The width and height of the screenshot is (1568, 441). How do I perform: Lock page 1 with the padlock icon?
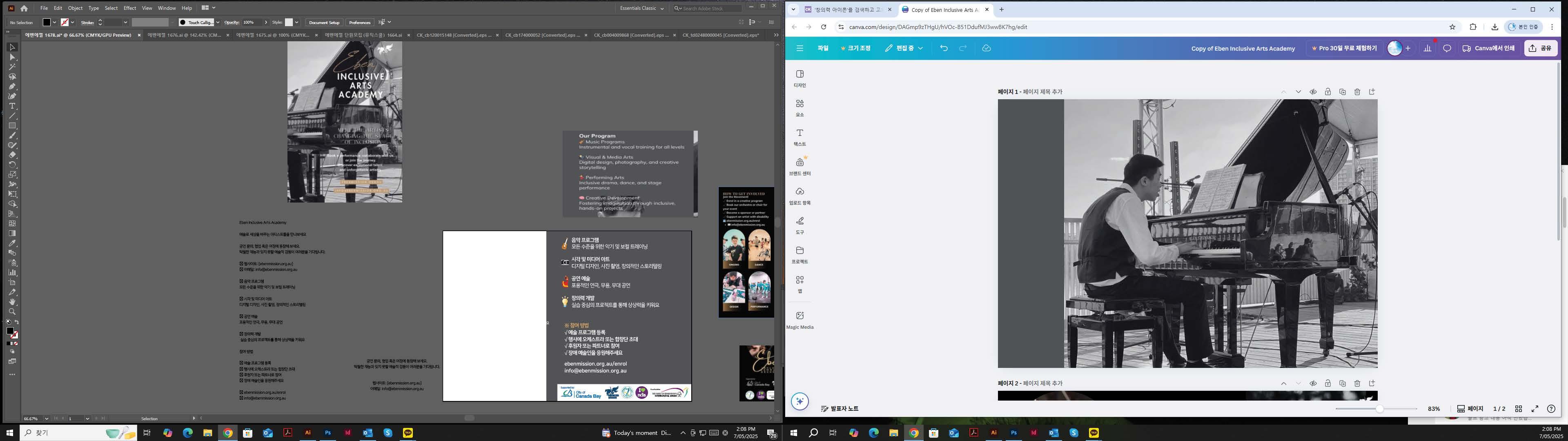click(1327, 92)
